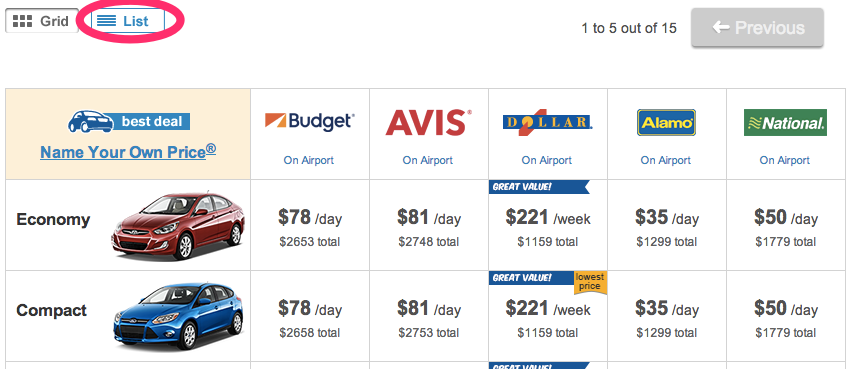Viewport: 851px width, 369px height.
Task: Click the Dollar logo
Action: pyautogui.click(x=548, y=123)
